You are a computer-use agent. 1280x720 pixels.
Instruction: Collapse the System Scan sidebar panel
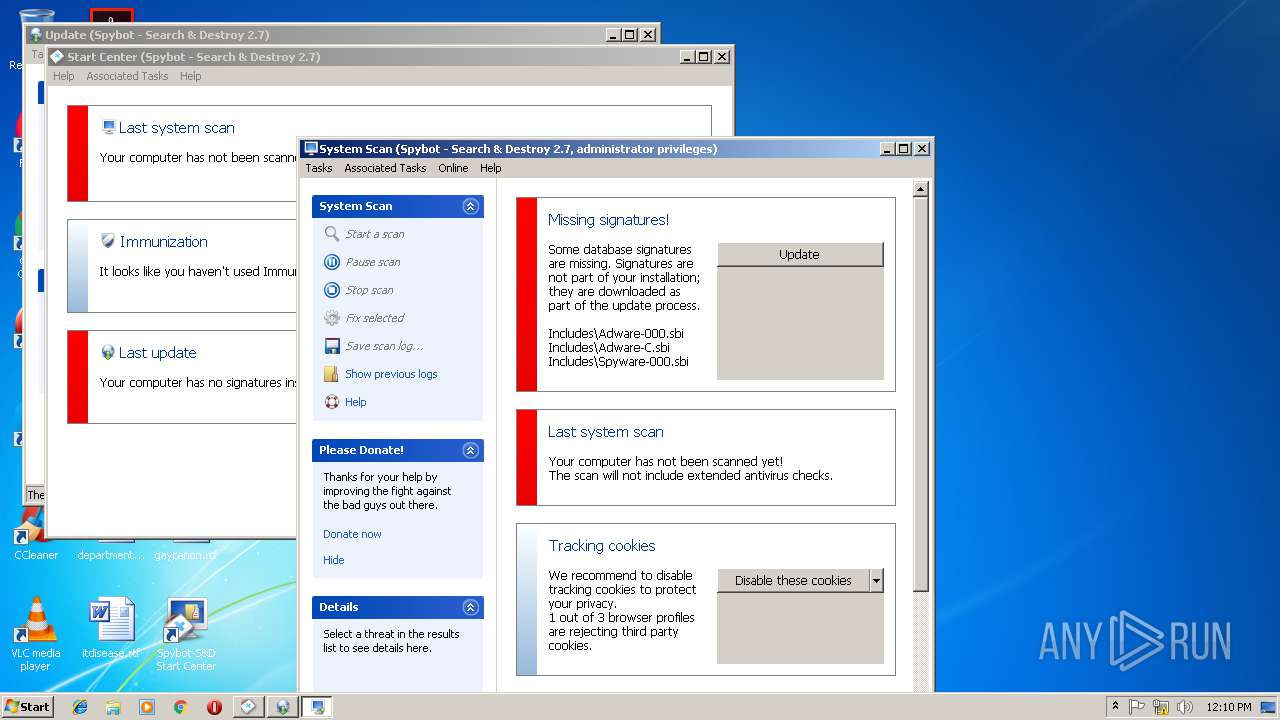(x=470, y=206)
